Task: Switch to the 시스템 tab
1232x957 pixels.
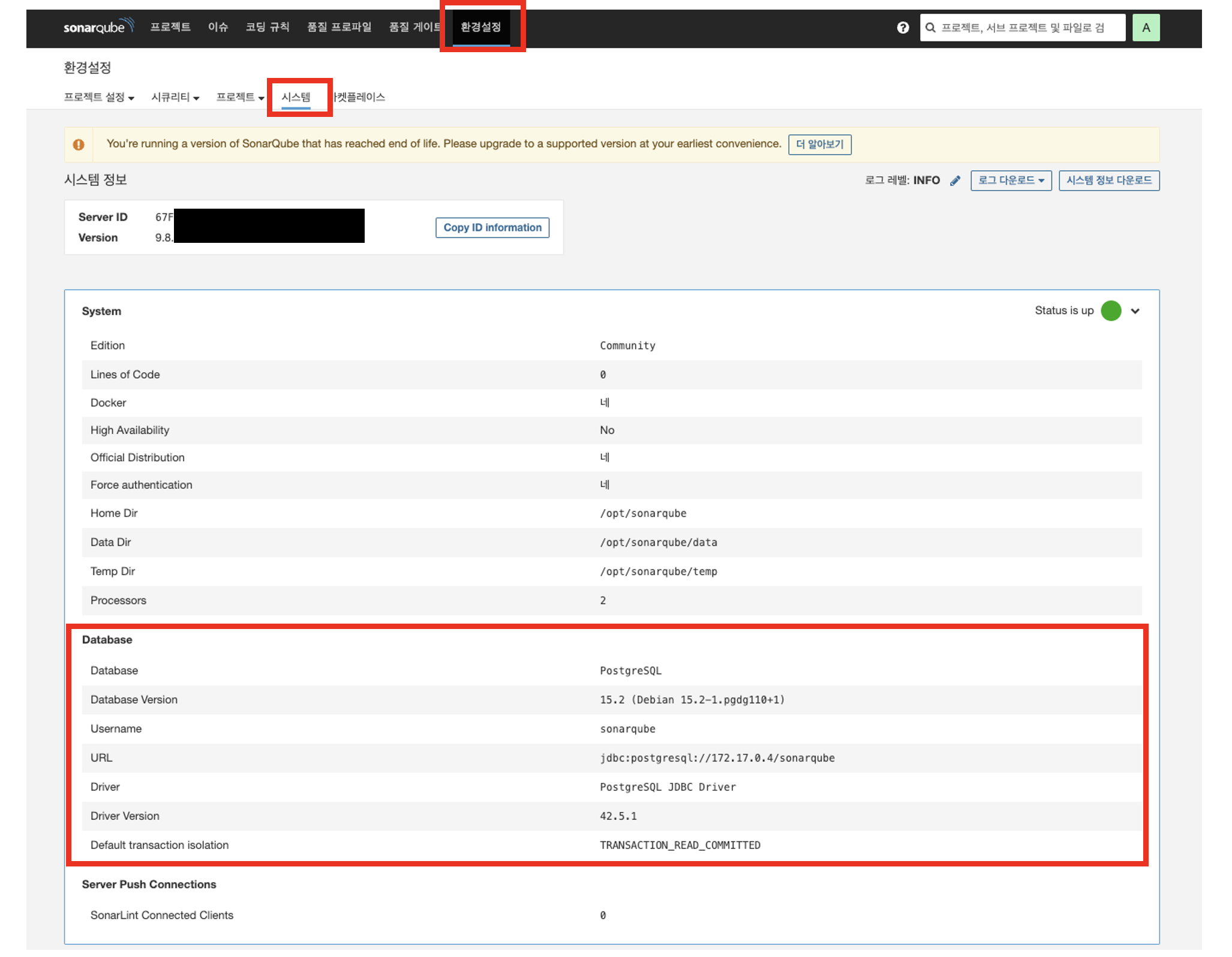Action: 296,97
